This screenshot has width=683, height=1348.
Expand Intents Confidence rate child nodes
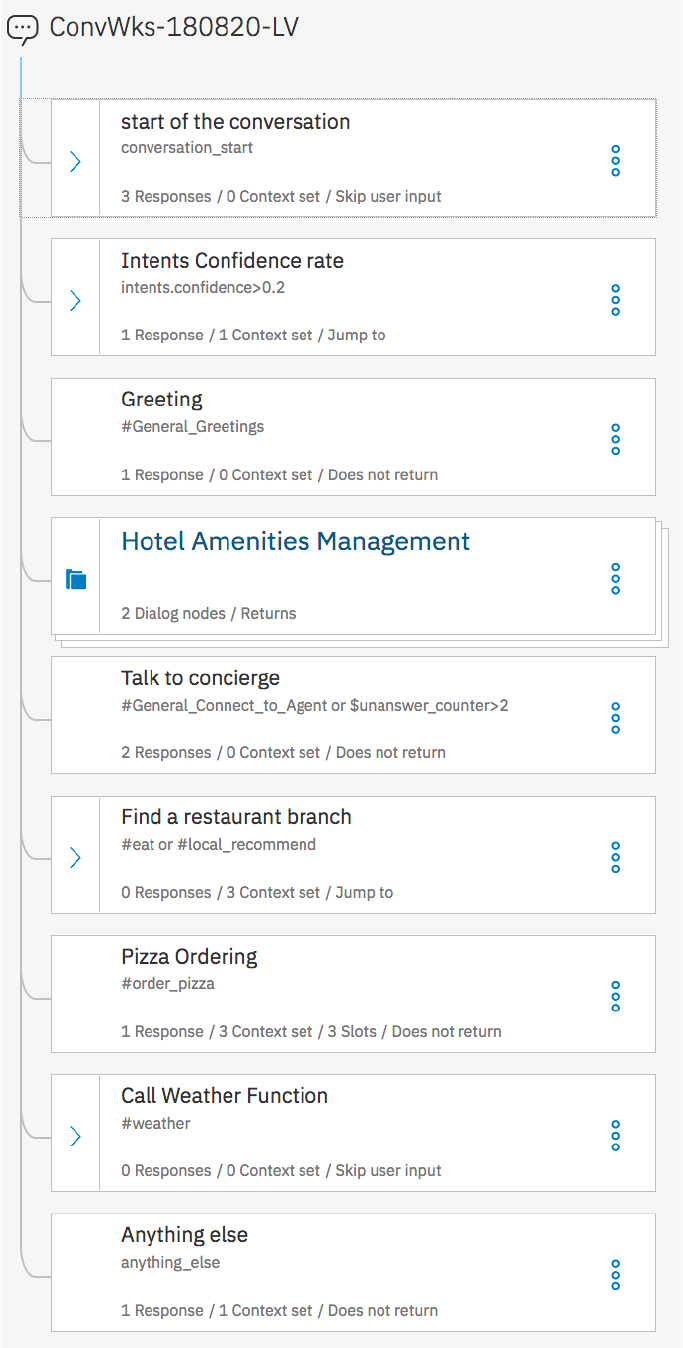click(75, 300)
